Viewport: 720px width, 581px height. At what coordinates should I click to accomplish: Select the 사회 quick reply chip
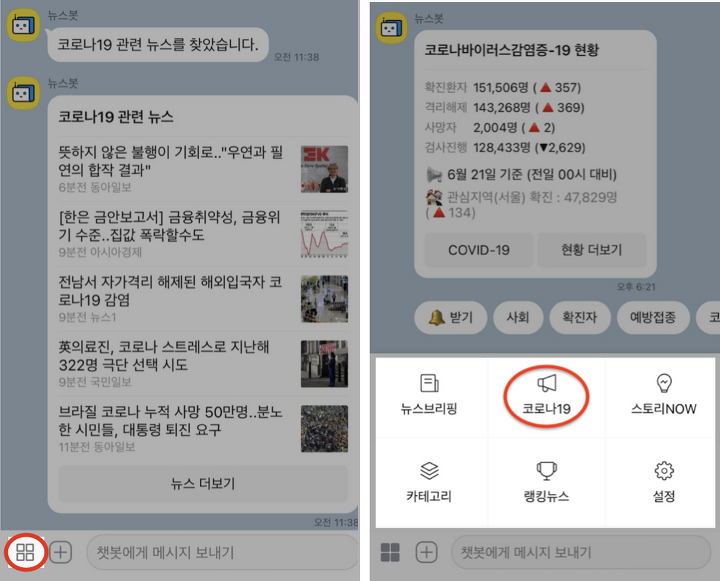[518, 317]
